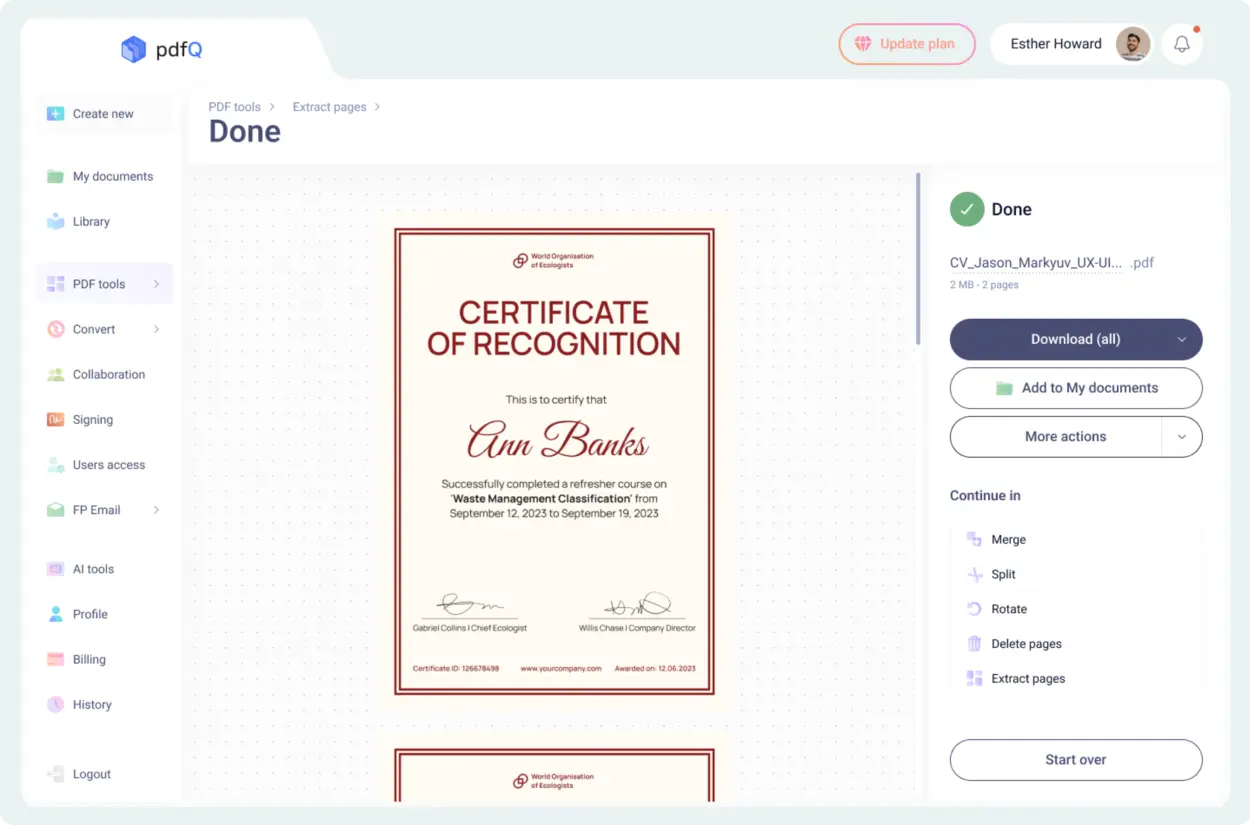Expand the More actions chevron
The image size is (1250, 825).
(x=1181, y=437)
